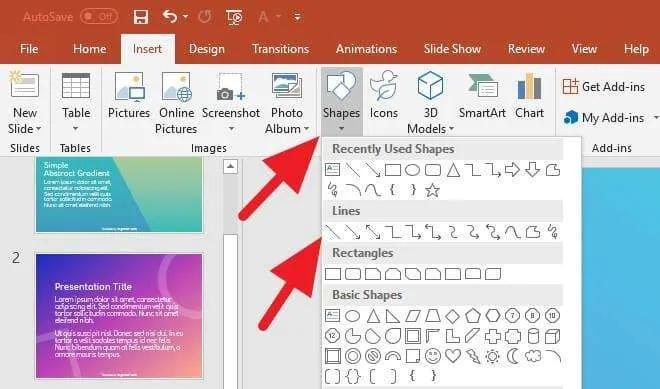This screenshot has height=389, width=660.
Task: Choose the Down Arrow in recent shapes
Action: click(532, 170)
